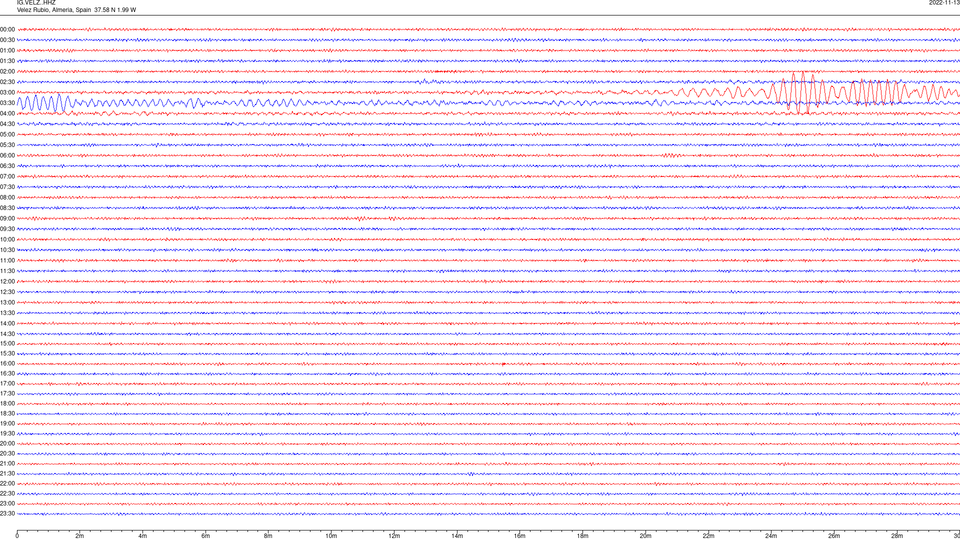The height and width of the screenshot is (540, 960).
Task: Click the 4m tick on the minute axis
Action: [x=143, y=536]
